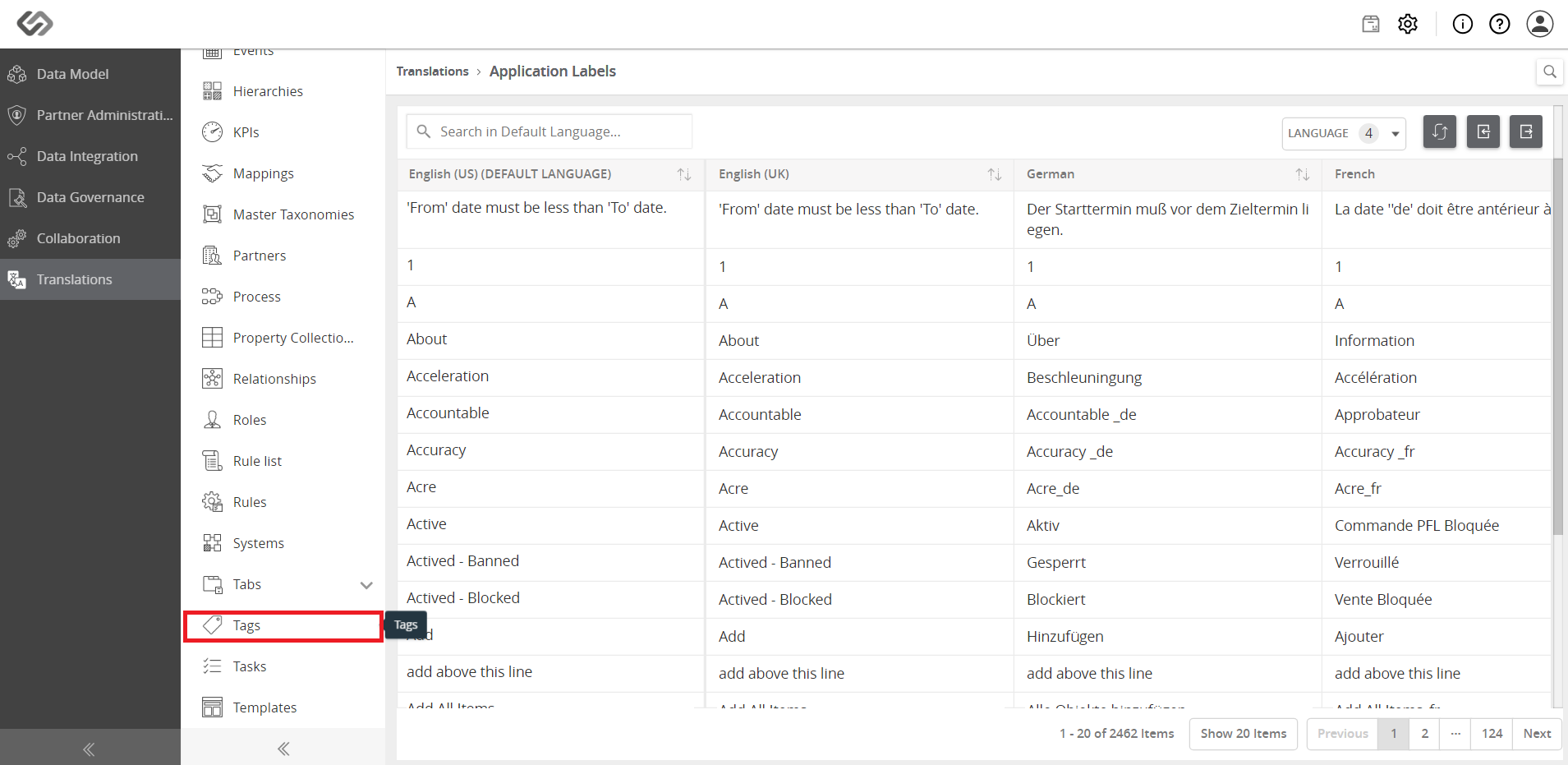Jump to page 124
This screenshot has width=1568, height=765.
[x=1492, y=734]
